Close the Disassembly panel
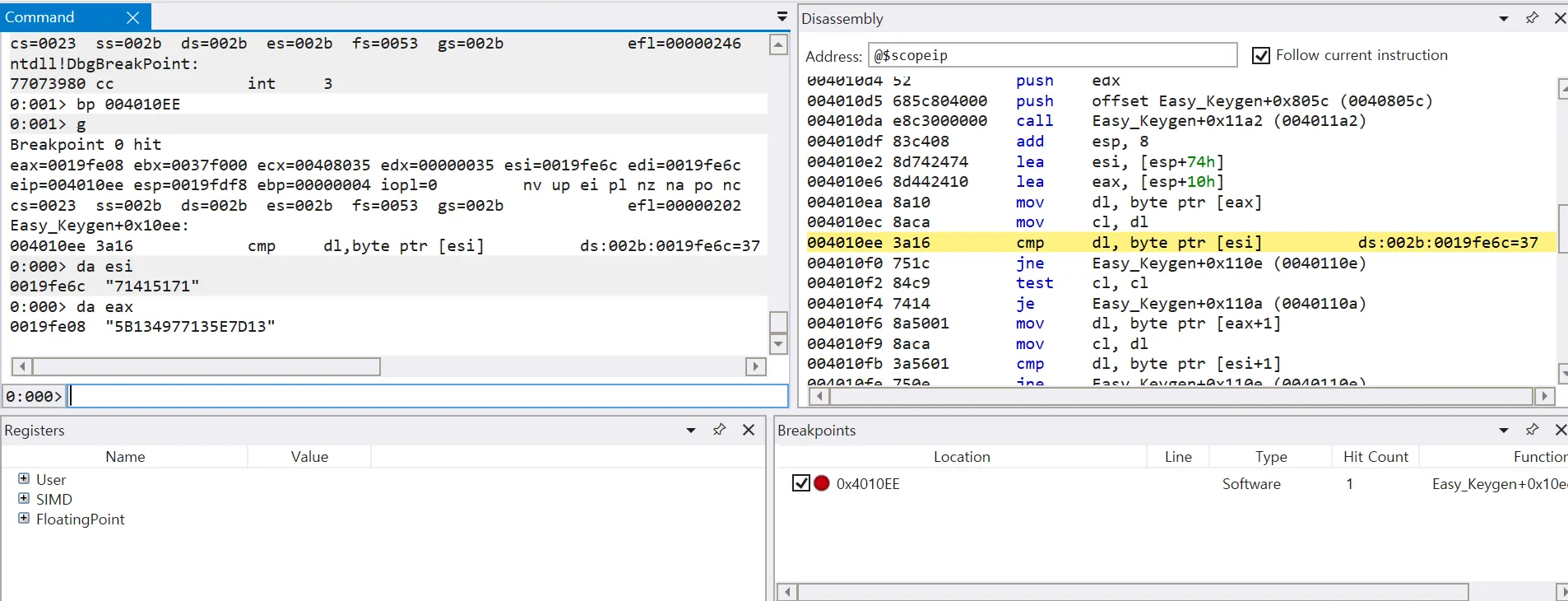Viewport: 1568px width, 601px height. [x=1560, y=18]
